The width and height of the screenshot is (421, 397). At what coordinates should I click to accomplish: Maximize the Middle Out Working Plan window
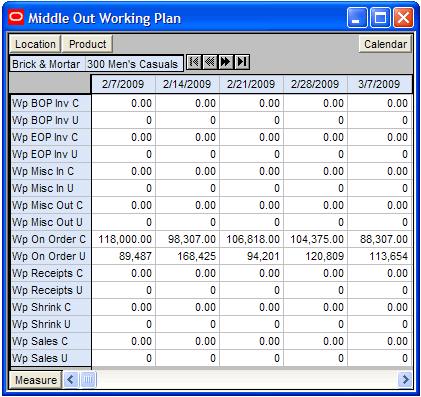pyautogui.click(x=380, y=18)
